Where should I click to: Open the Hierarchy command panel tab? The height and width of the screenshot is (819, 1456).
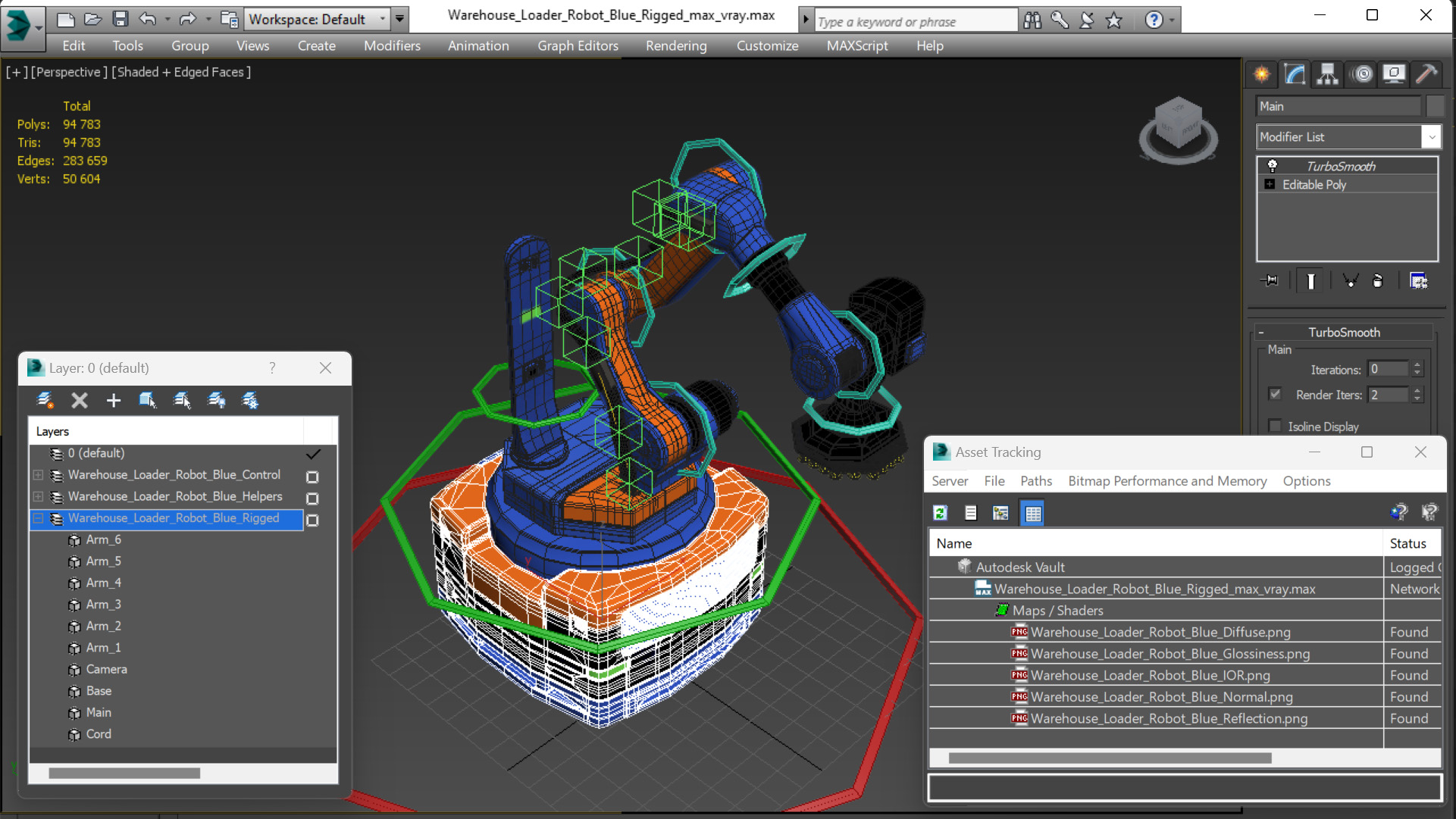coord(1327,73)
